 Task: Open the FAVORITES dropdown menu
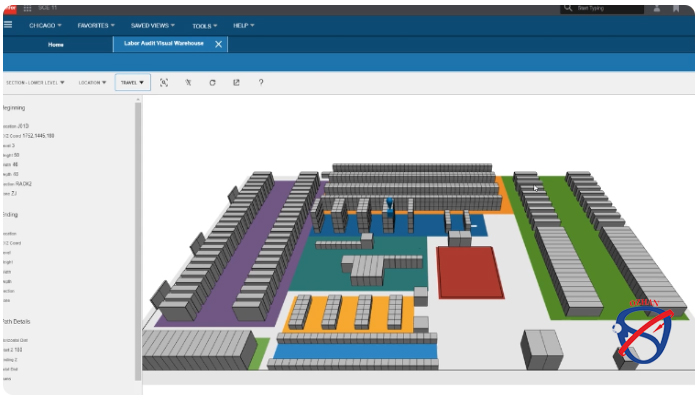coord(96,25)
